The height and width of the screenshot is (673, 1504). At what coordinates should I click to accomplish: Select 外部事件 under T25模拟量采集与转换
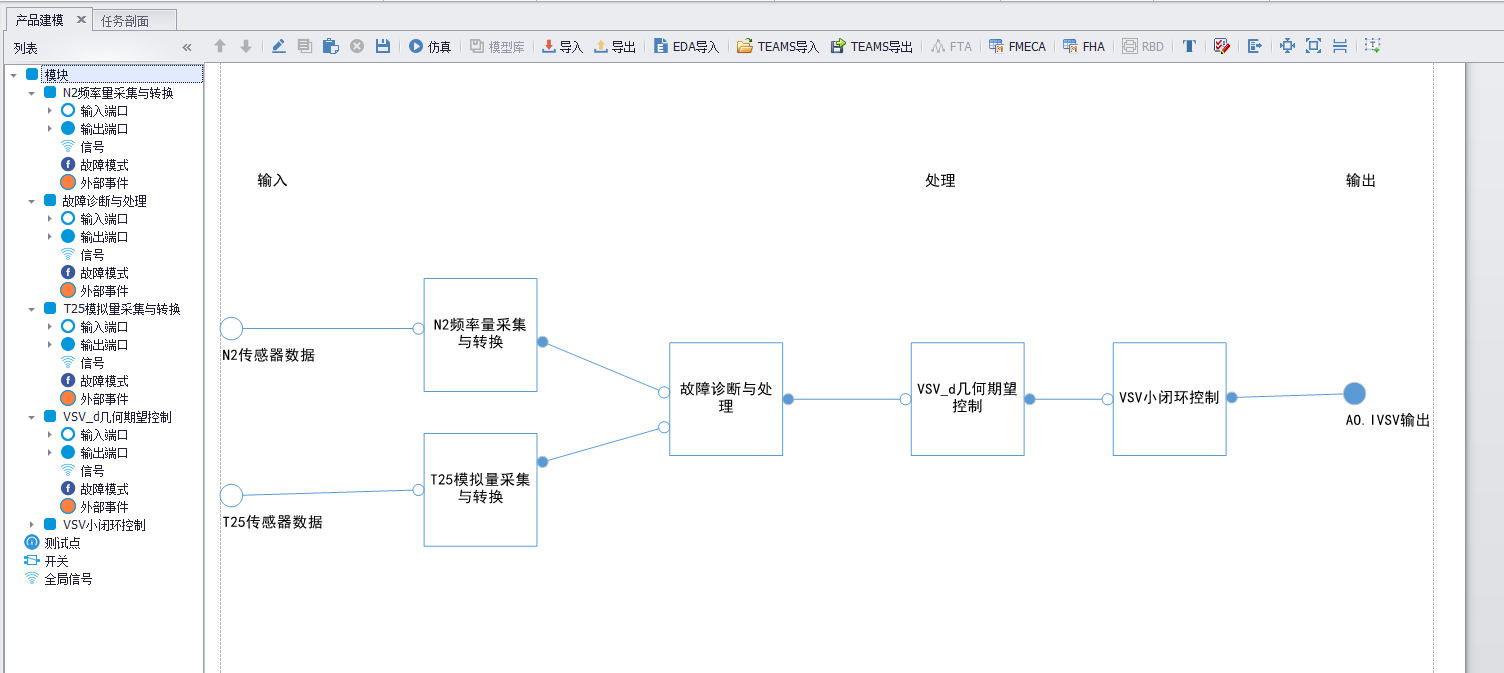(x=104, y=399)
